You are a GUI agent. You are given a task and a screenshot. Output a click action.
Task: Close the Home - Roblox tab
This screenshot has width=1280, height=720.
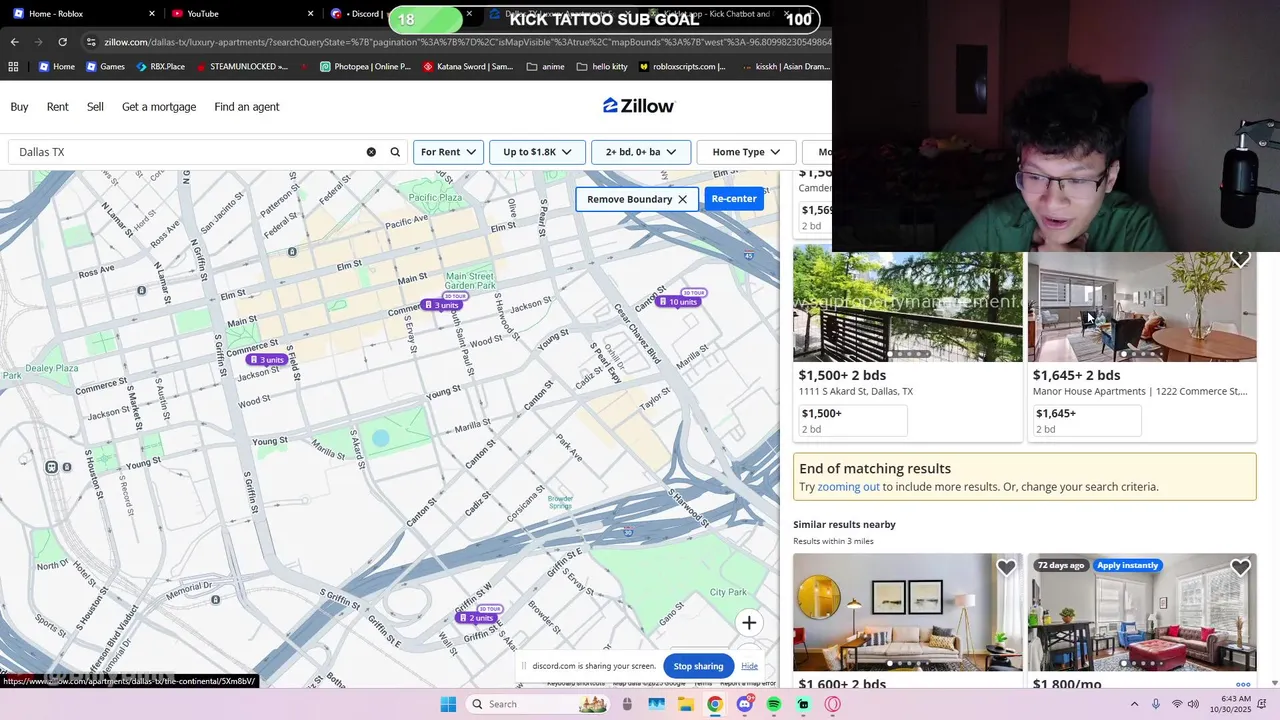click(152, 14)
